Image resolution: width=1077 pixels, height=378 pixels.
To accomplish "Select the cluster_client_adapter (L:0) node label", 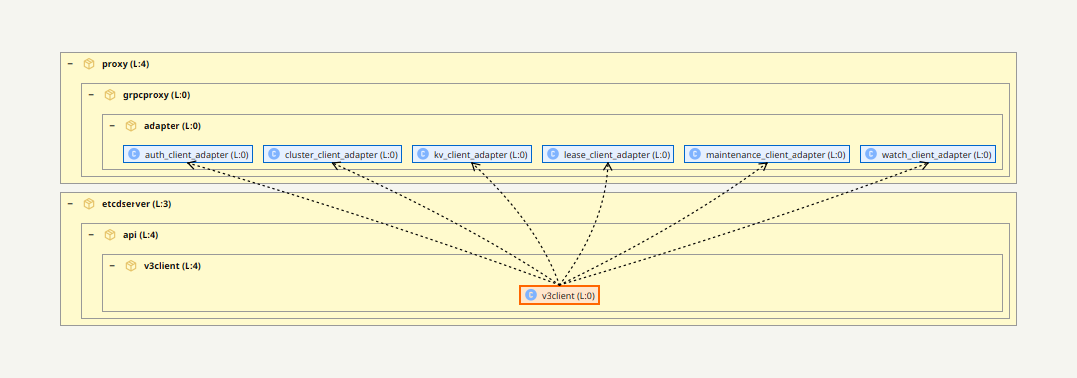I will (341, 155).
